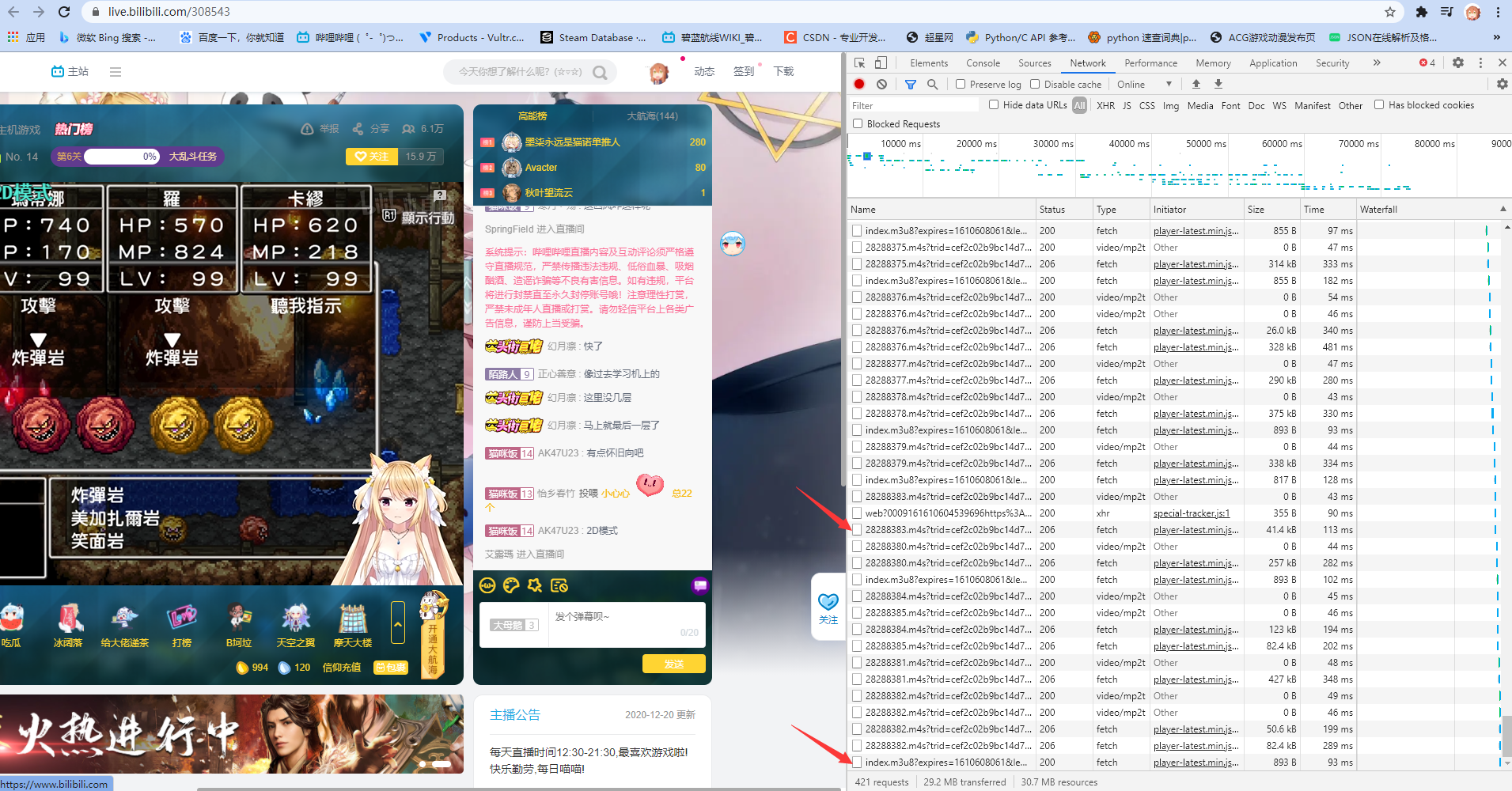Switch to the Elements tab
Image resolution: width=1512 pixels, height=791 pixels.
929,62
